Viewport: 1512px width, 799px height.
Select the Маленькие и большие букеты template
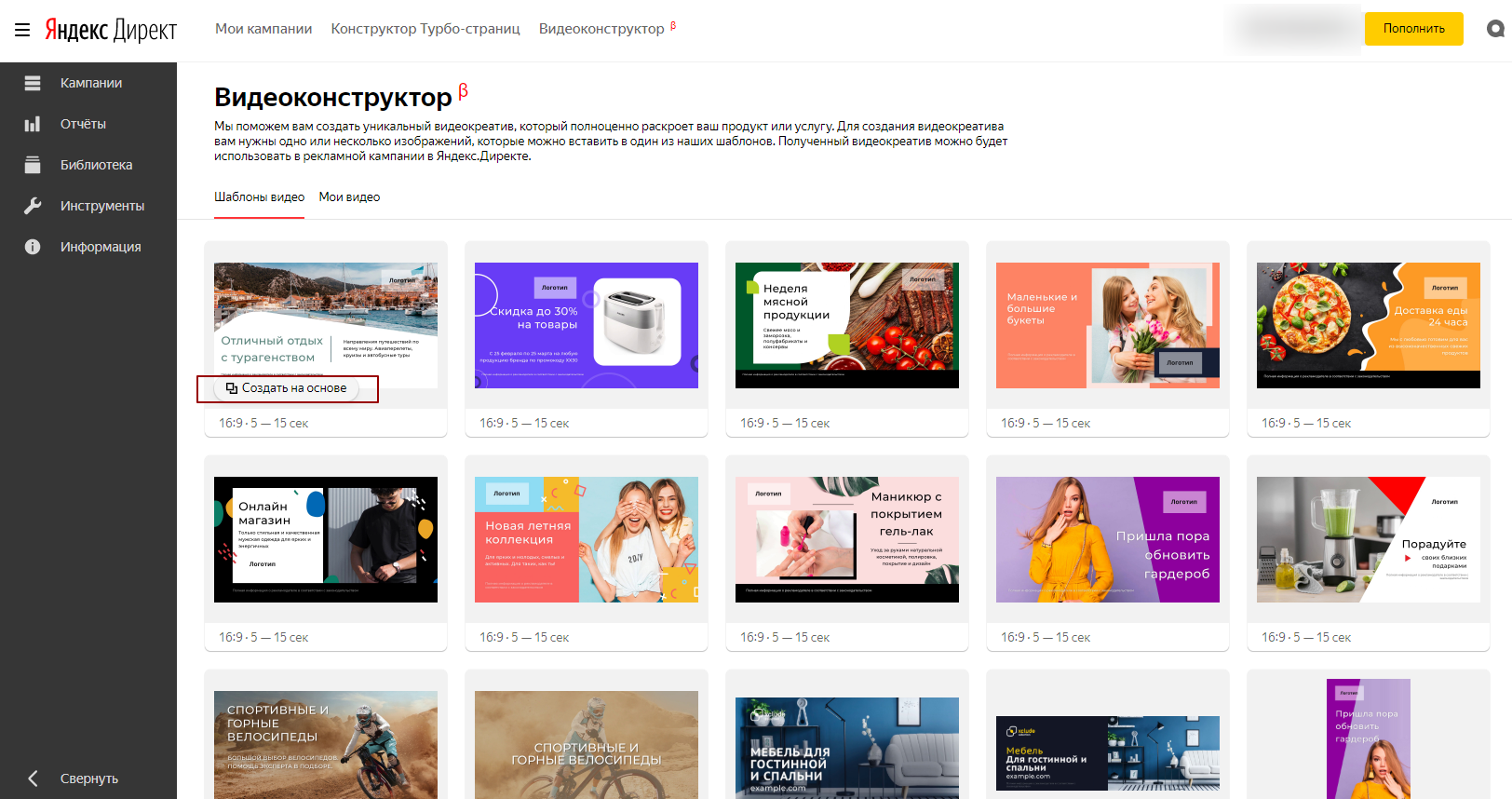click(x=1108, y=325)
